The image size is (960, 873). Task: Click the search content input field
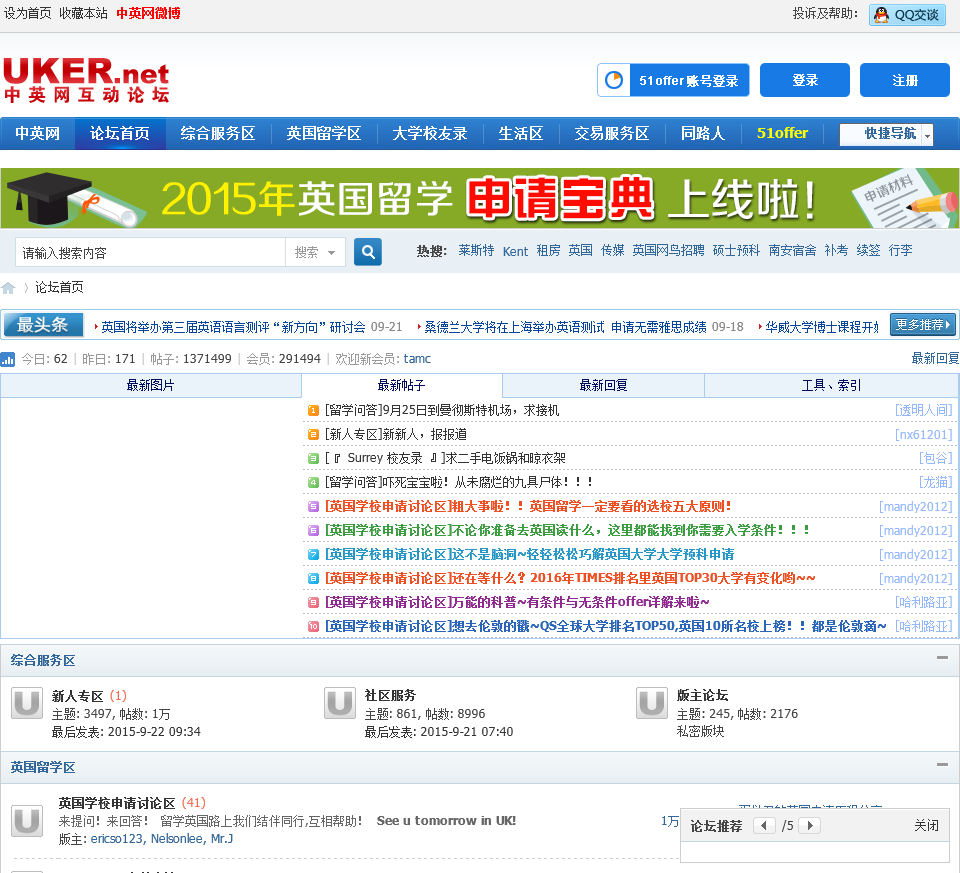pos(151,252)
